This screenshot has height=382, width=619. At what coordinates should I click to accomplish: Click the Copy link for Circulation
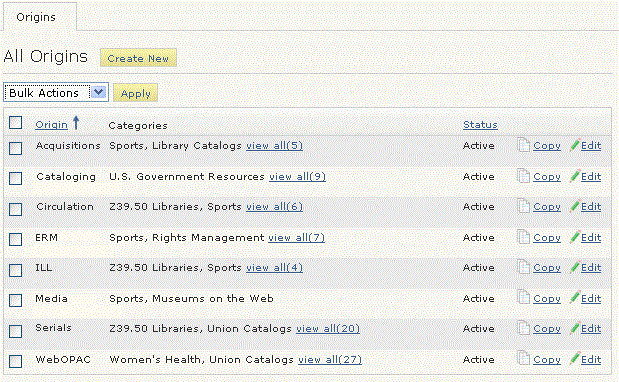547,206
